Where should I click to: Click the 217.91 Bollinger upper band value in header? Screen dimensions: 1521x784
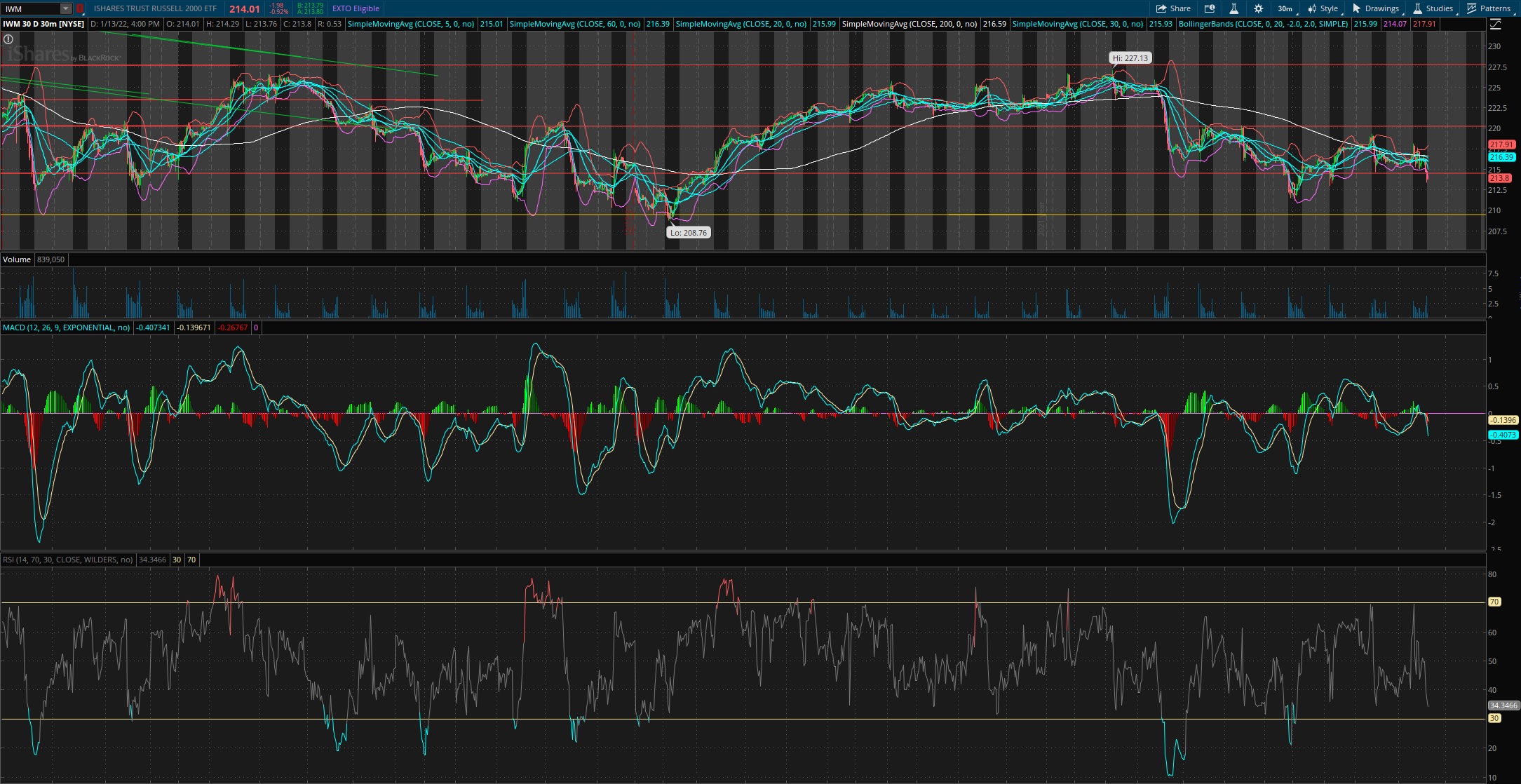click(x=1424, y=24)
